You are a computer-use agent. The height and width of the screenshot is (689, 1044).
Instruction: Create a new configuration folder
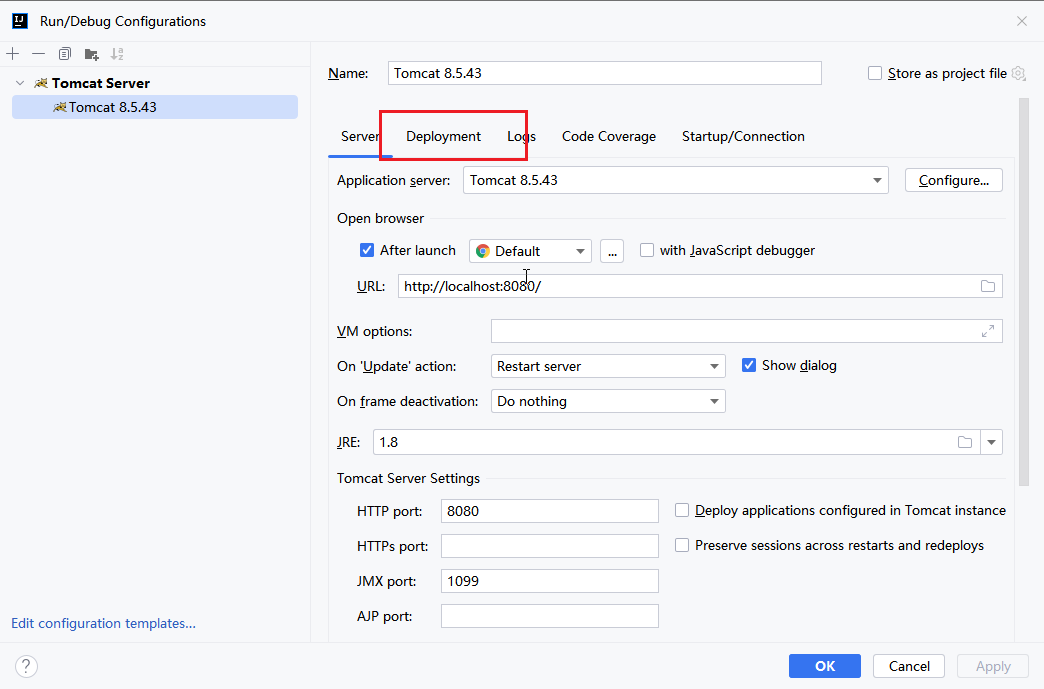point(91,54)
